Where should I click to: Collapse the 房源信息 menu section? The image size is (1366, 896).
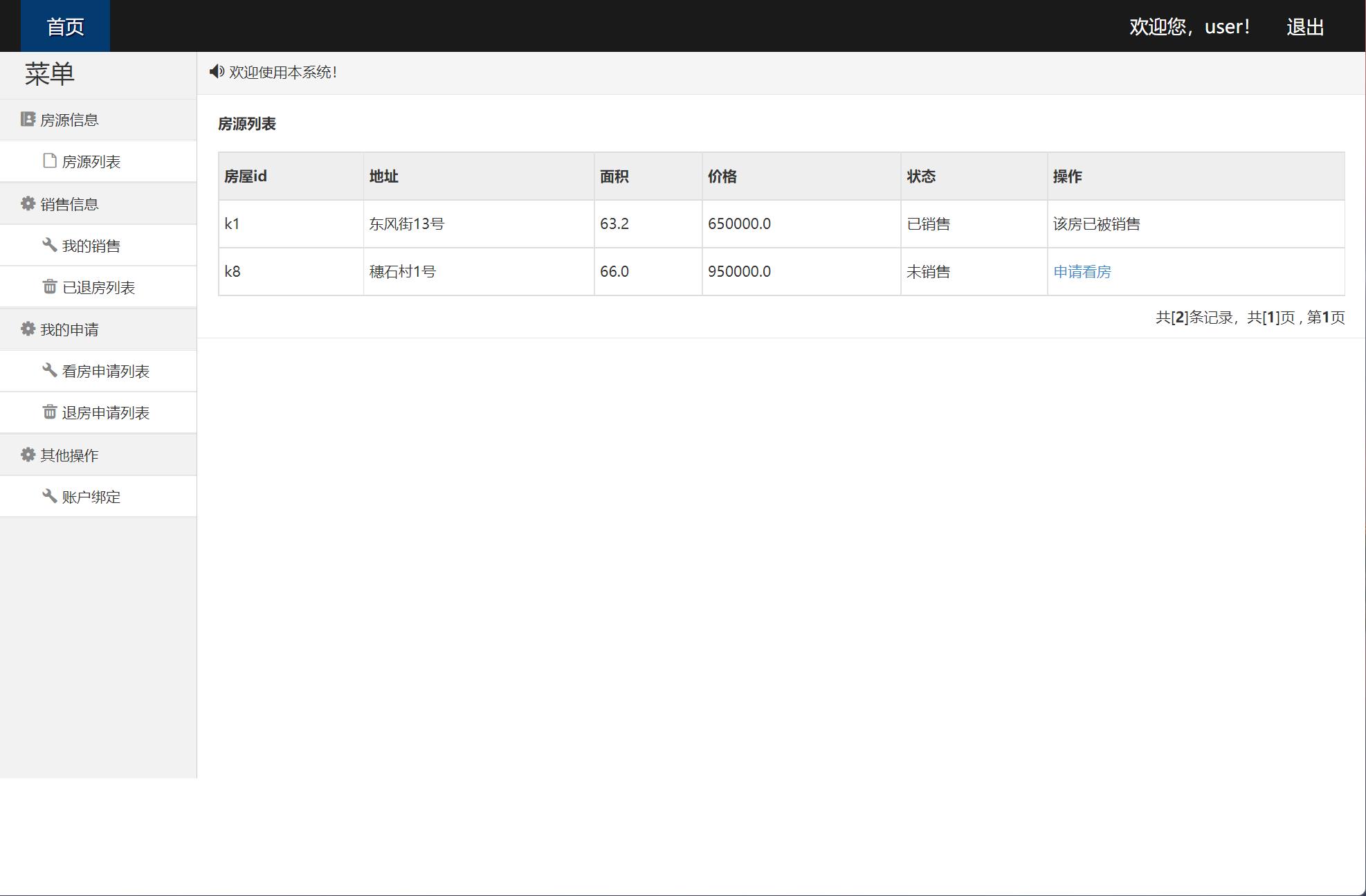pyautogui.click(x=69, y=120)
